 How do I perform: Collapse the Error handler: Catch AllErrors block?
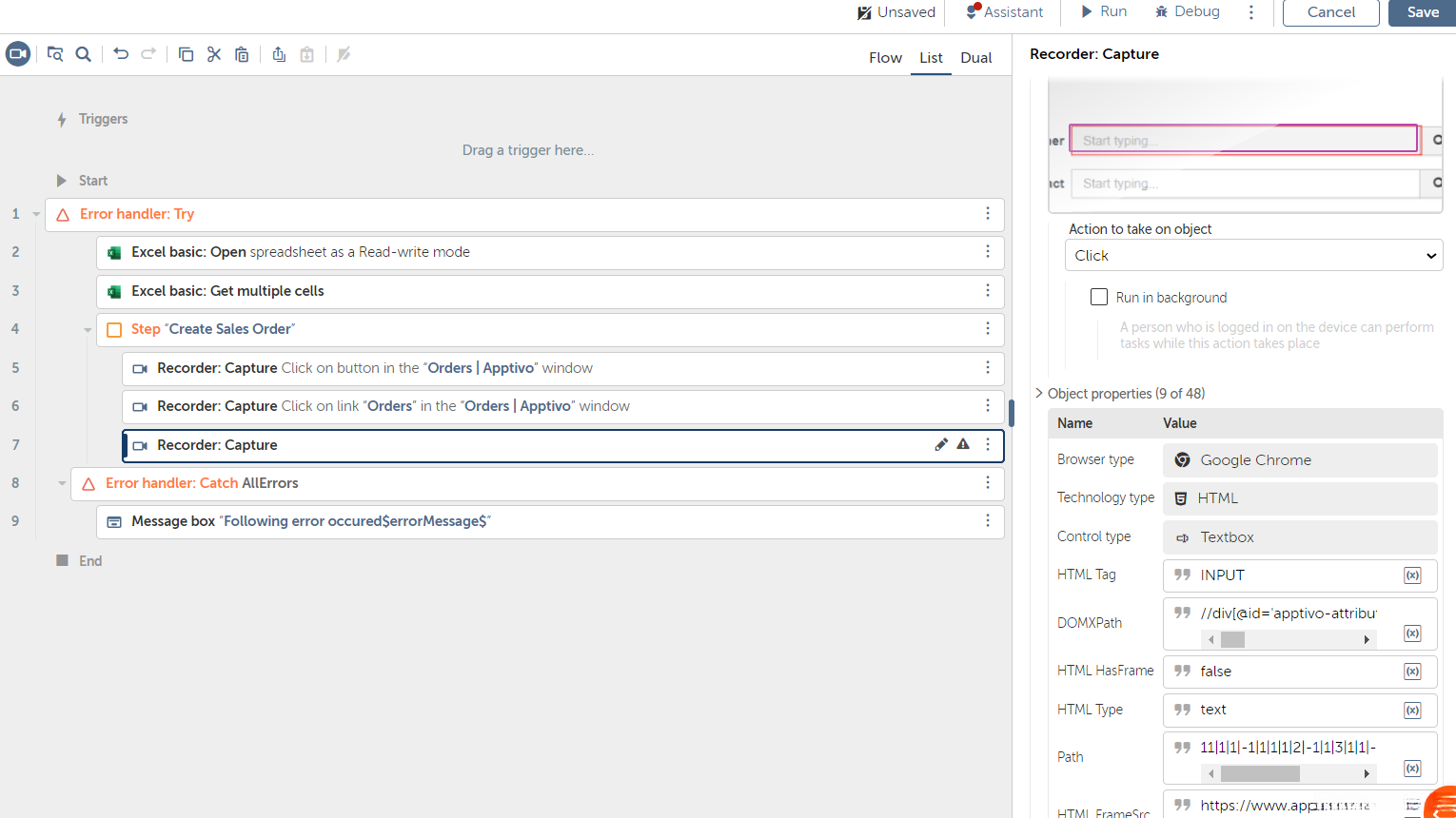(62, 483)
